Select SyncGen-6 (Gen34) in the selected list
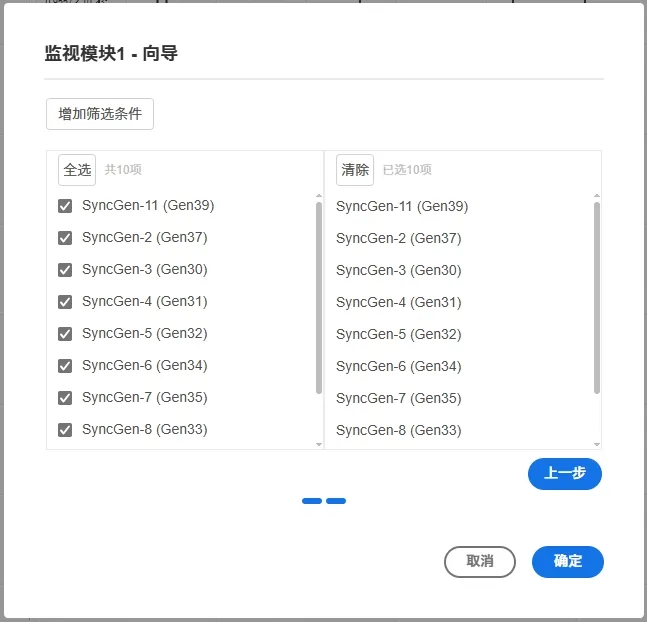This screenshot has width=647, height=622. [399, 367]
